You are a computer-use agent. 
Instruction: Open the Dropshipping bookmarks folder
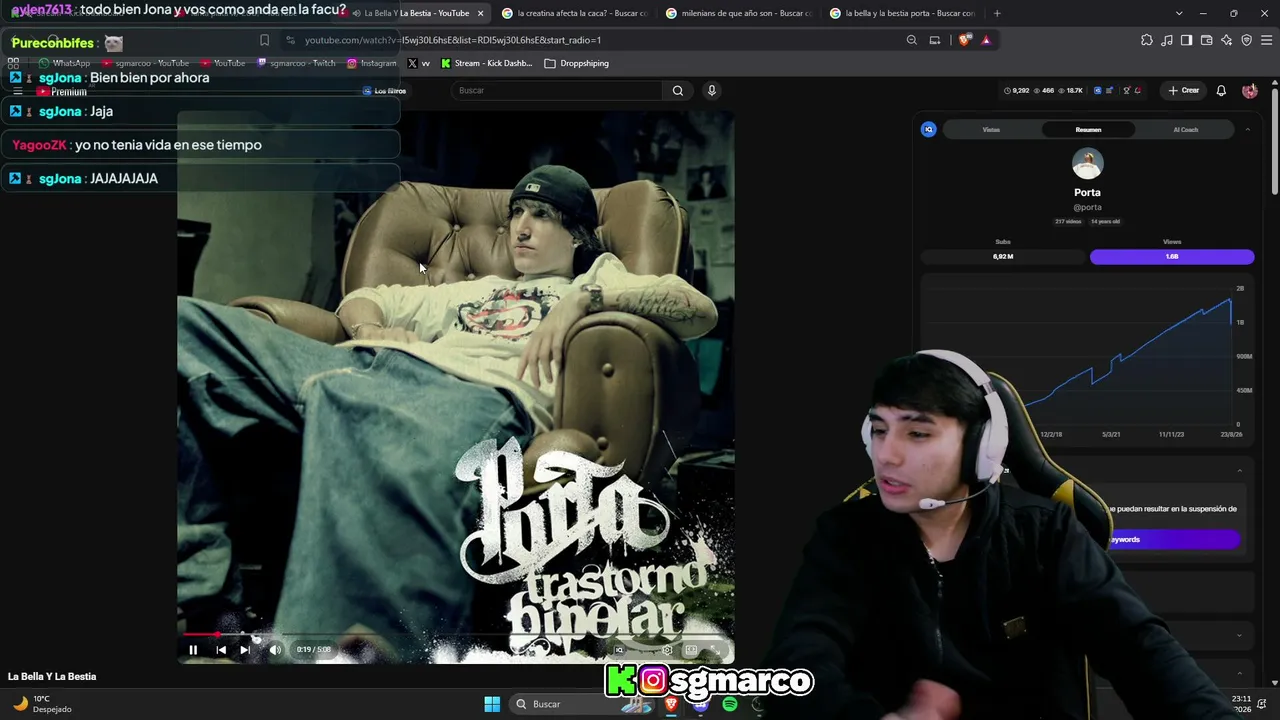pos(577,63)
